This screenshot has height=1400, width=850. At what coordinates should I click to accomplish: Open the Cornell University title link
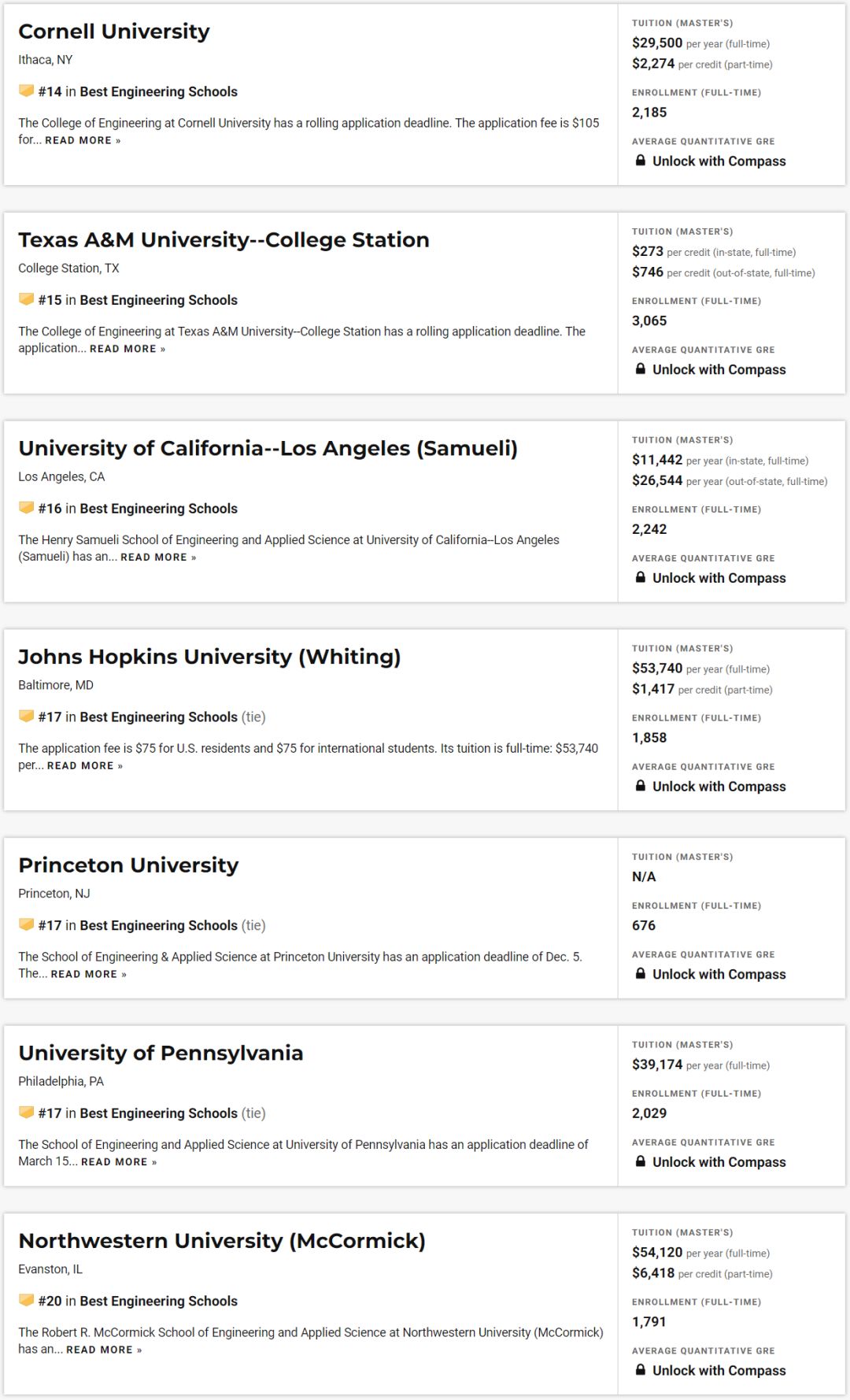[114, 31]
